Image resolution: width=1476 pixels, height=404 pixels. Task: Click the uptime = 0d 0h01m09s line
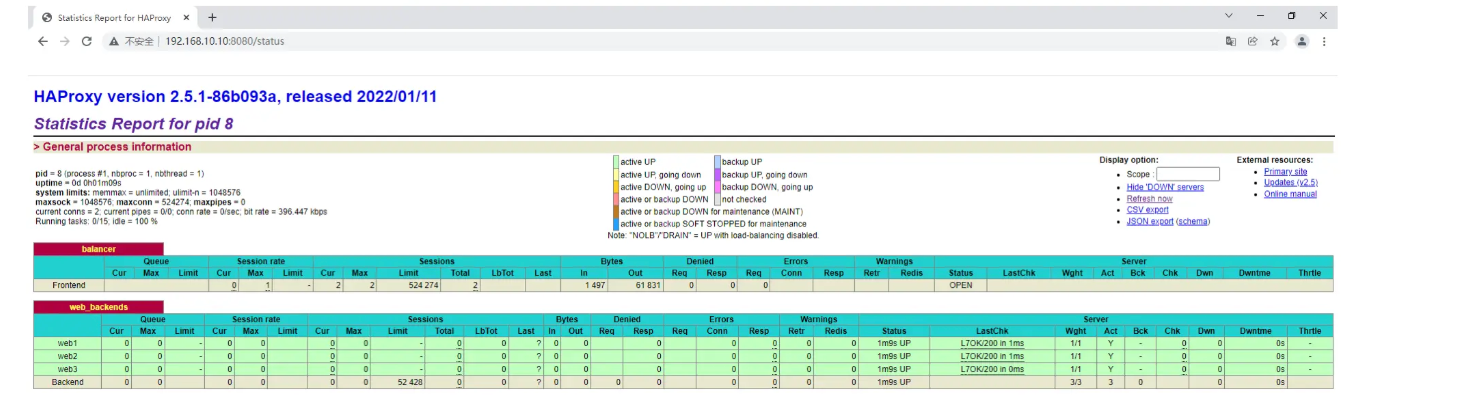coord(77,183)
